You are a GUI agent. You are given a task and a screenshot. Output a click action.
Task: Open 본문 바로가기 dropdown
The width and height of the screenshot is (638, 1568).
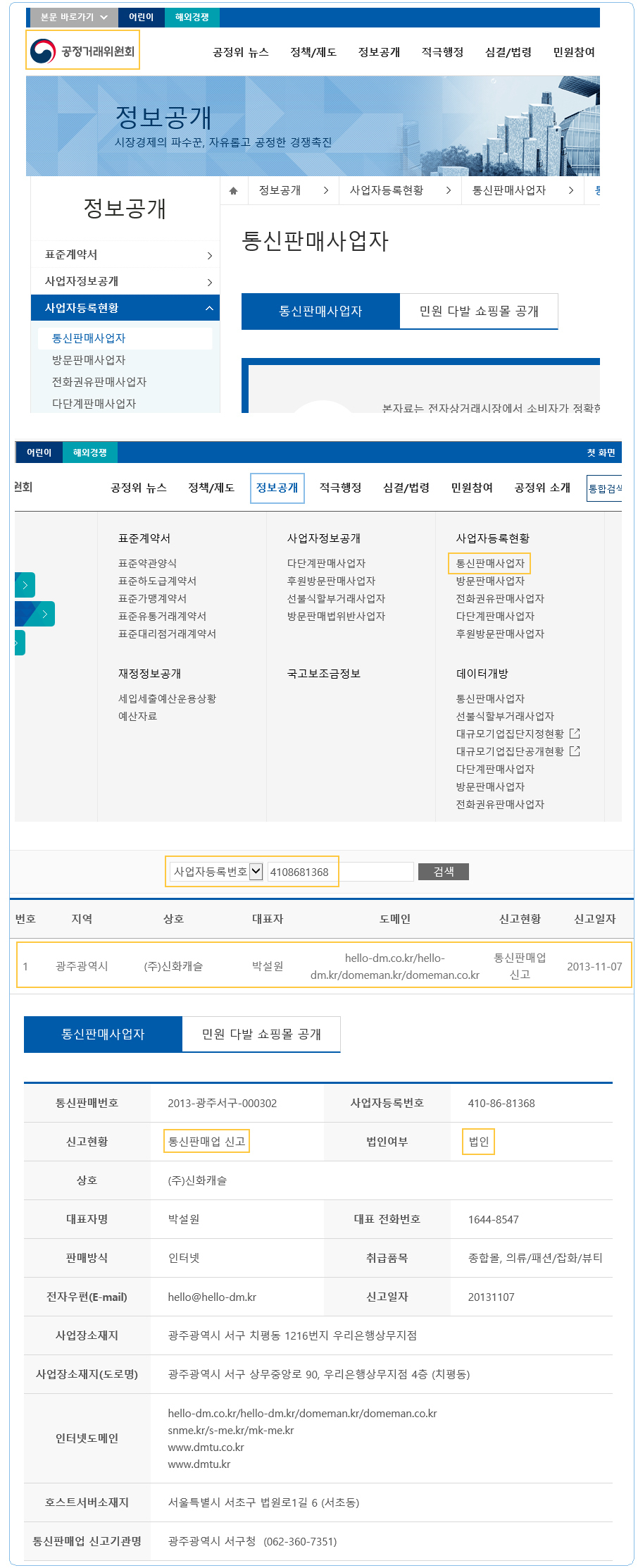point(74,17)
